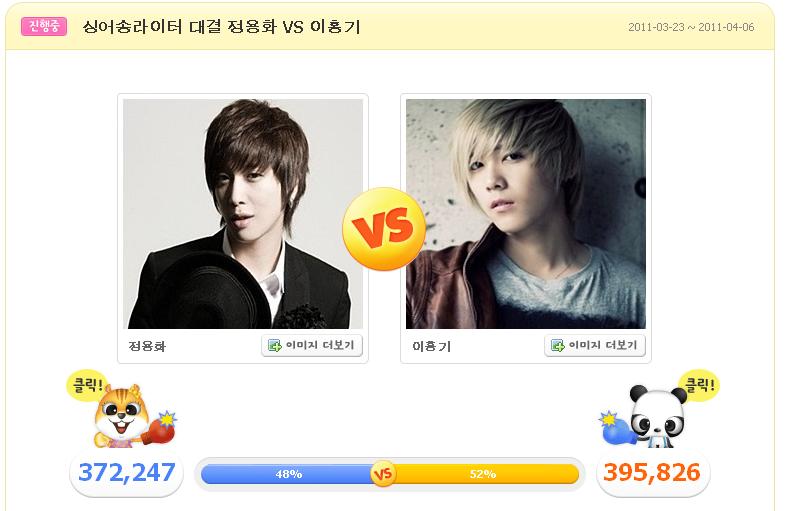This screenshot has width=786, height=511.
Task: Click the green plus icon under 정용화 photo
Action: [x=275, y=346]
